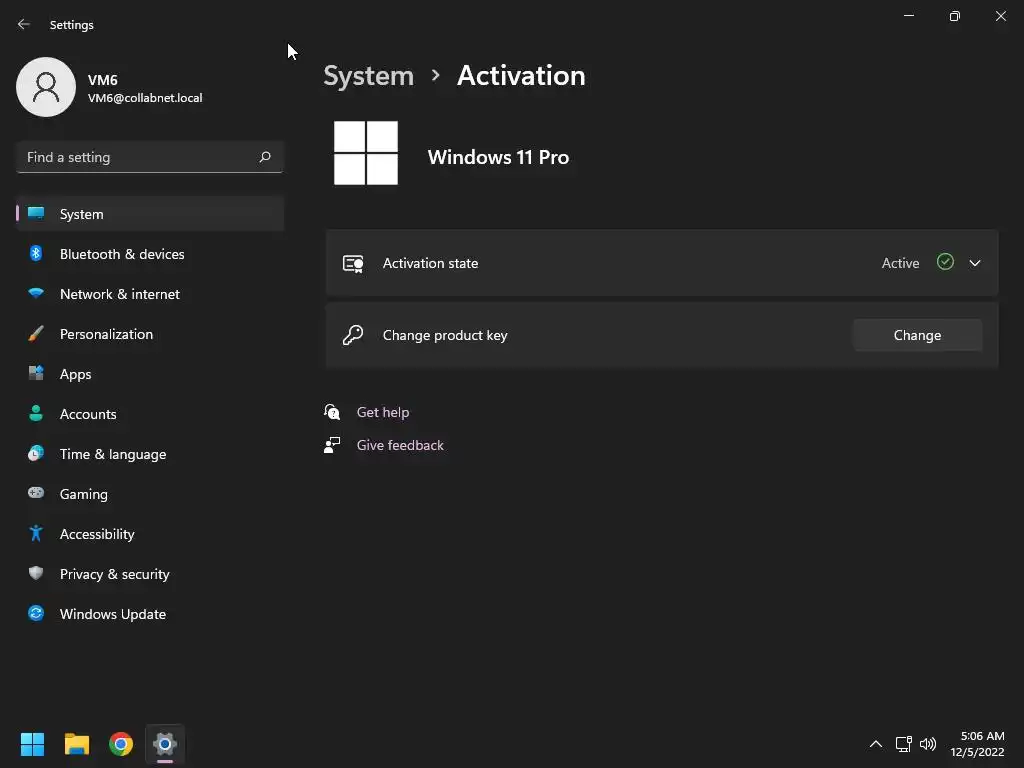Click the Give feedback link

(x=400, y=445)
